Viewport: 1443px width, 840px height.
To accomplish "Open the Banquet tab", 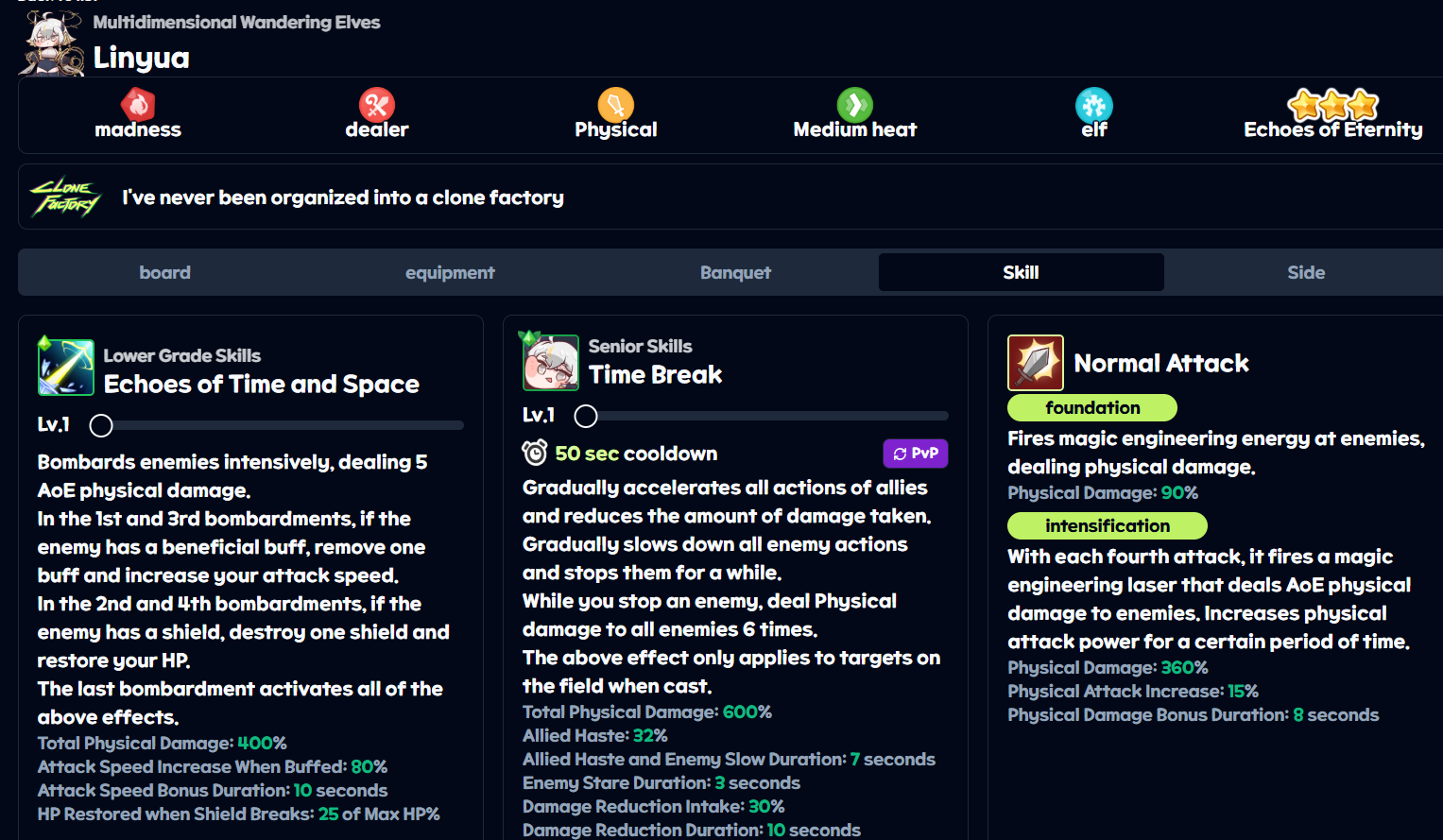I will 735,272.
